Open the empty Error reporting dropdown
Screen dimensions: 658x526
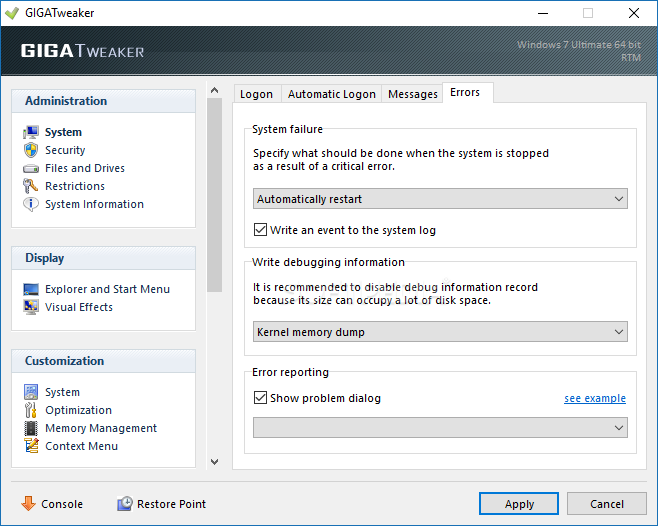(440, 427)
